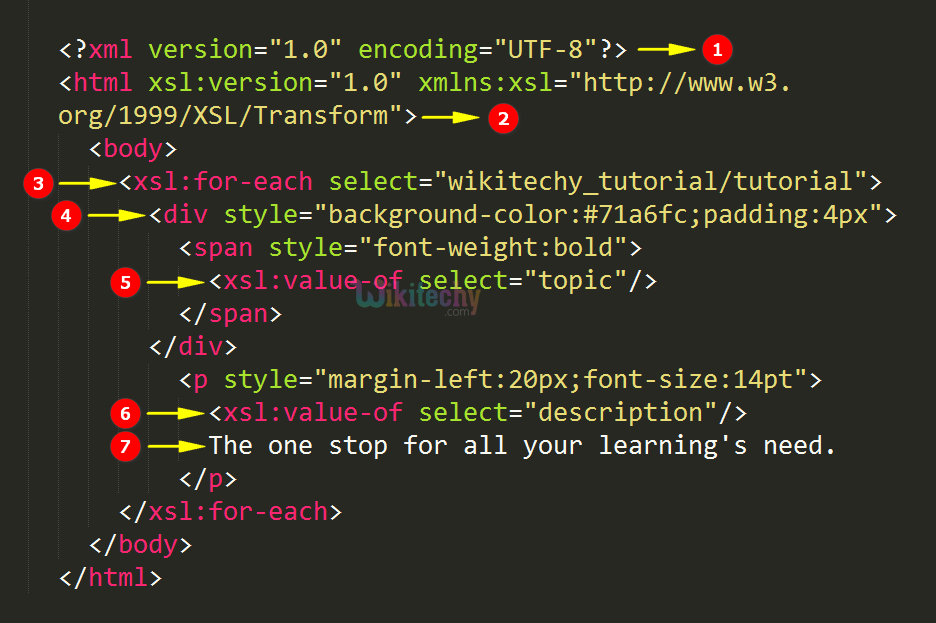Click the yellow arrow next to marker 7
936x623 pixels.
pos(176,447)
